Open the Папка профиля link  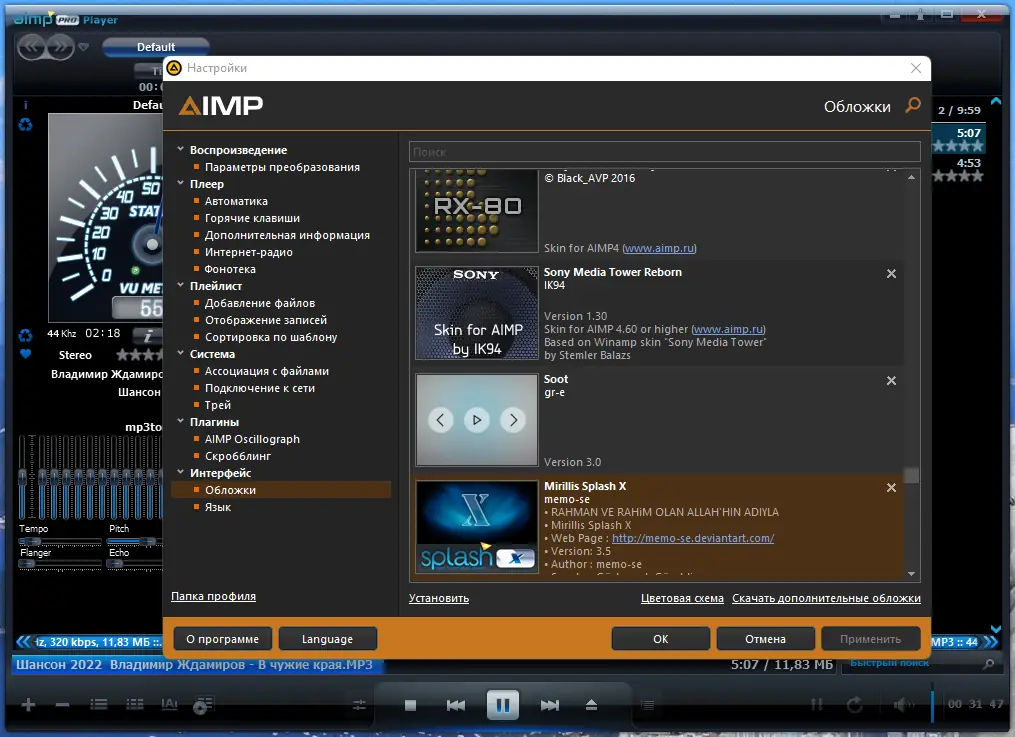coord(213,596)
